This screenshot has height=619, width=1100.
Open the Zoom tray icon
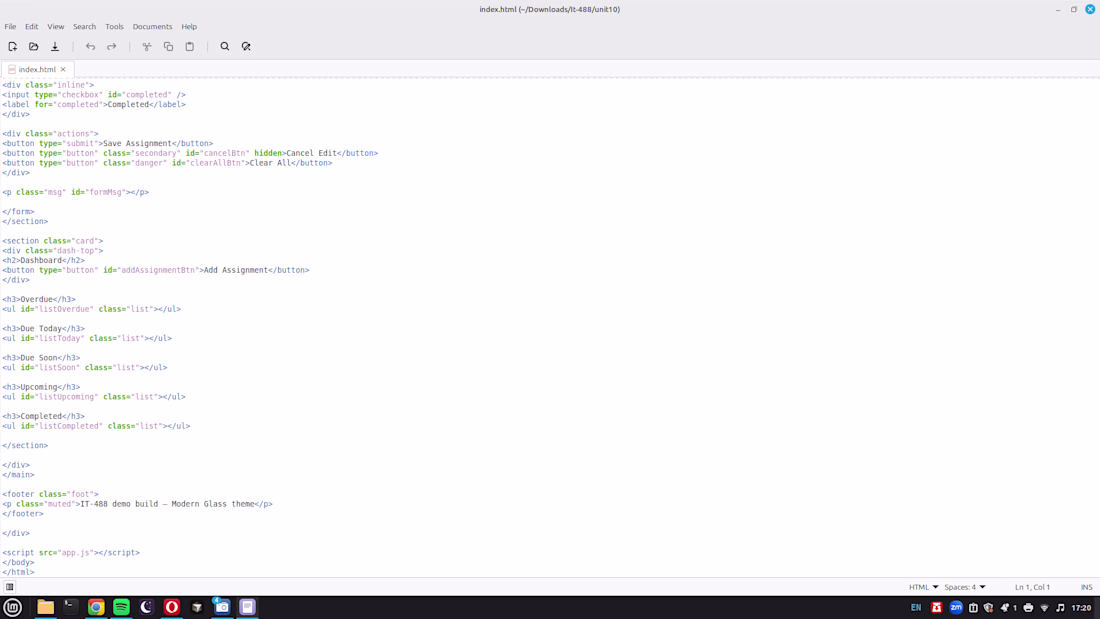(955, 608)
